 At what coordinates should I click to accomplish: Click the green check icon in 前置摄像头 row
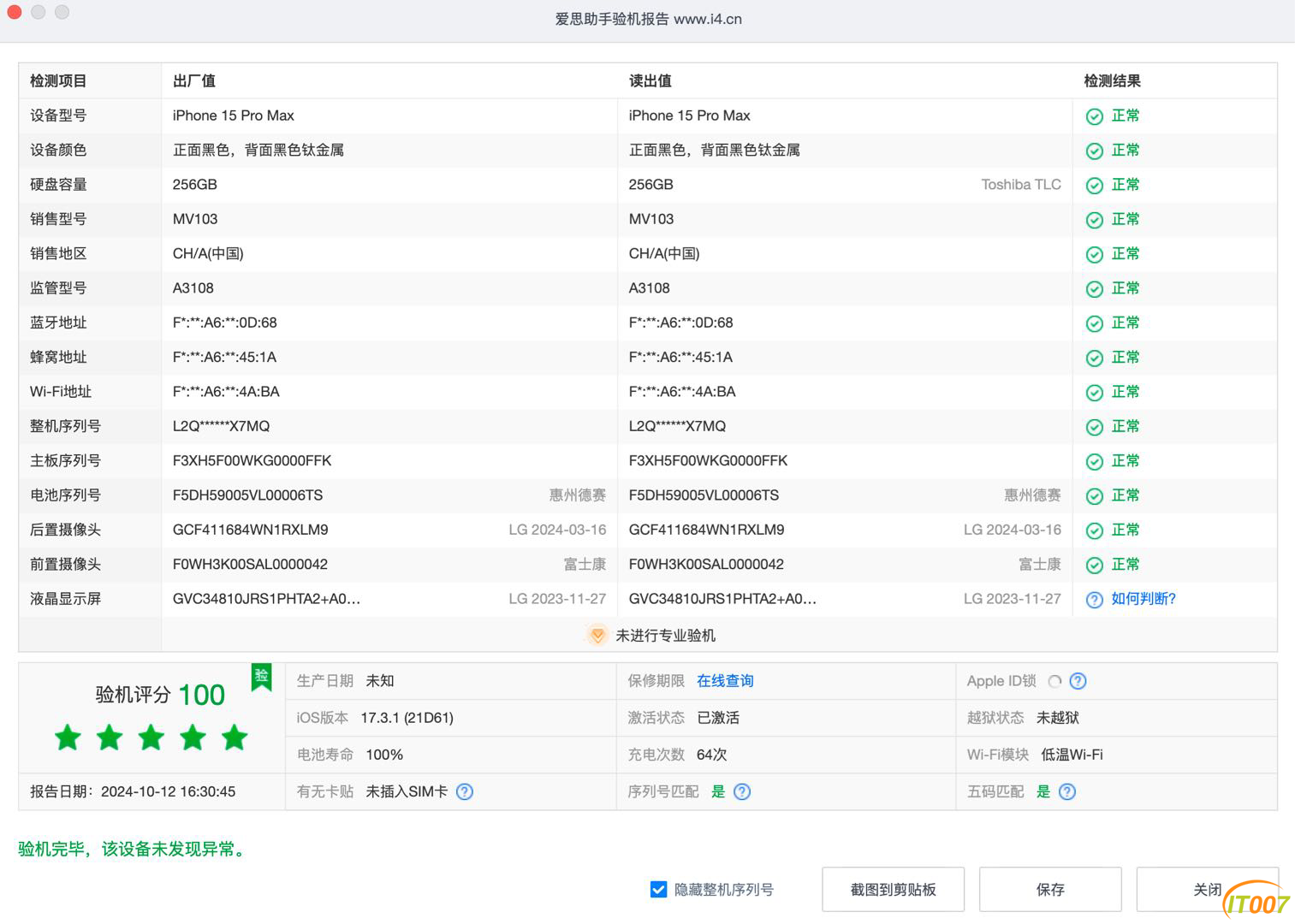pyautogui.click(x=1094, y=566)
